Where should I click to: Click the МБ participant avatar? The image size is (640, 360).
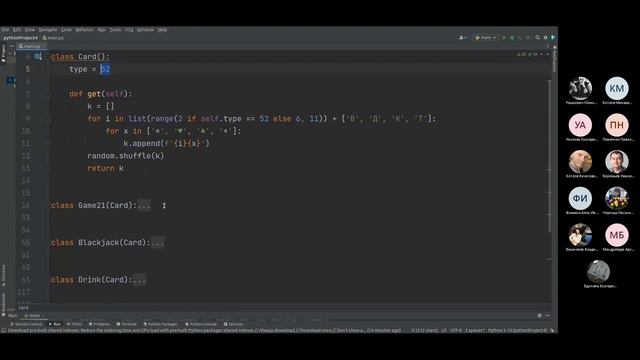click(x=617, y=235)
